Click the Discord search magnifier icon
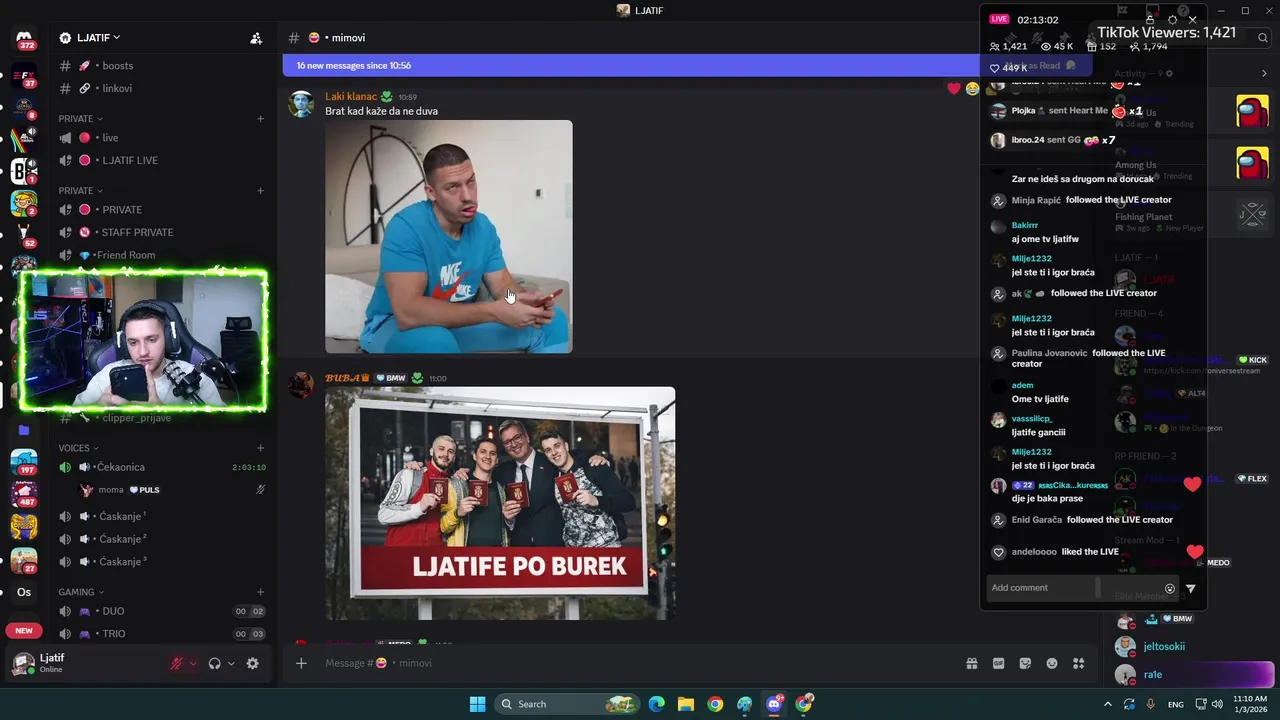 point(1263,38)
